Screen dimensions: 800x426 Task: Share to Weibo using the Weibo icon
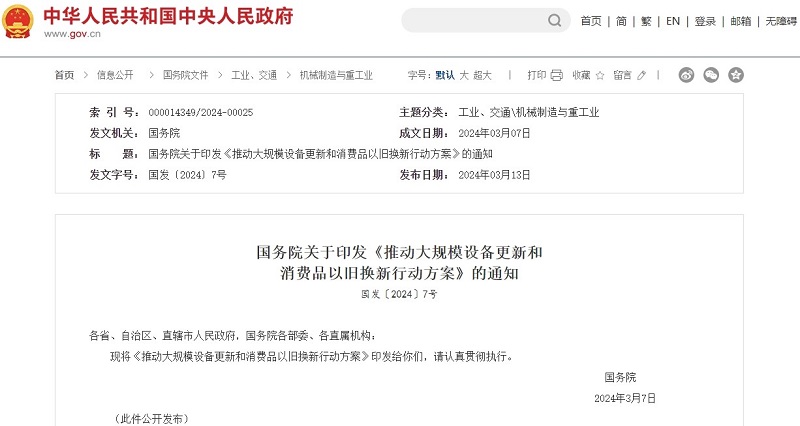pyautogui.click(x=686, y=75)
